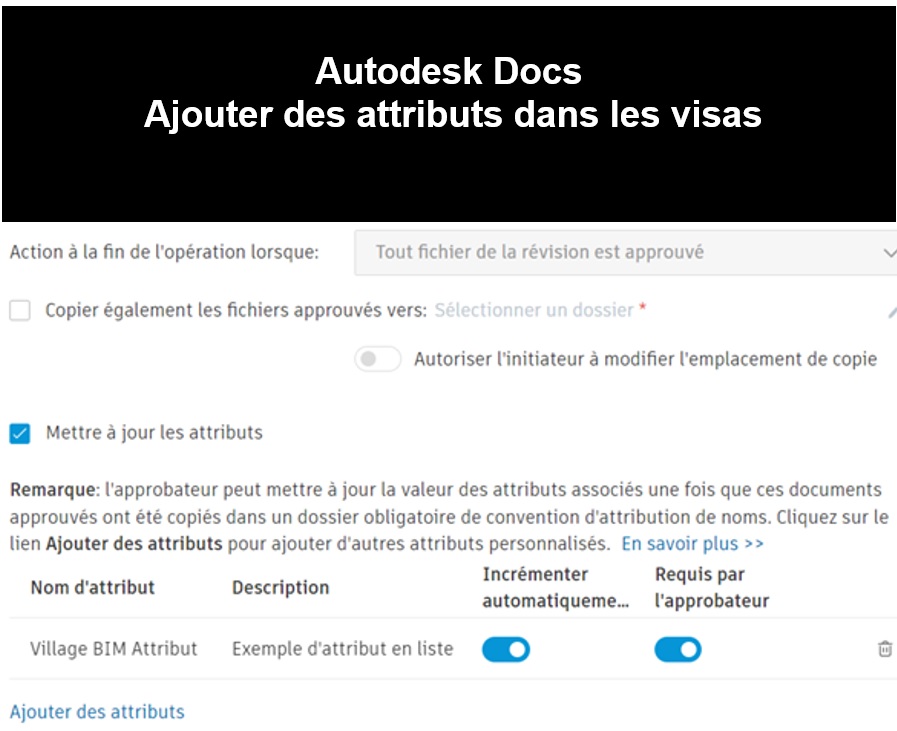Click 'Ajouter des attributs' link below the table
This screenshot has height=731, width=897.
pyautogui.click(x=97, y=712)
